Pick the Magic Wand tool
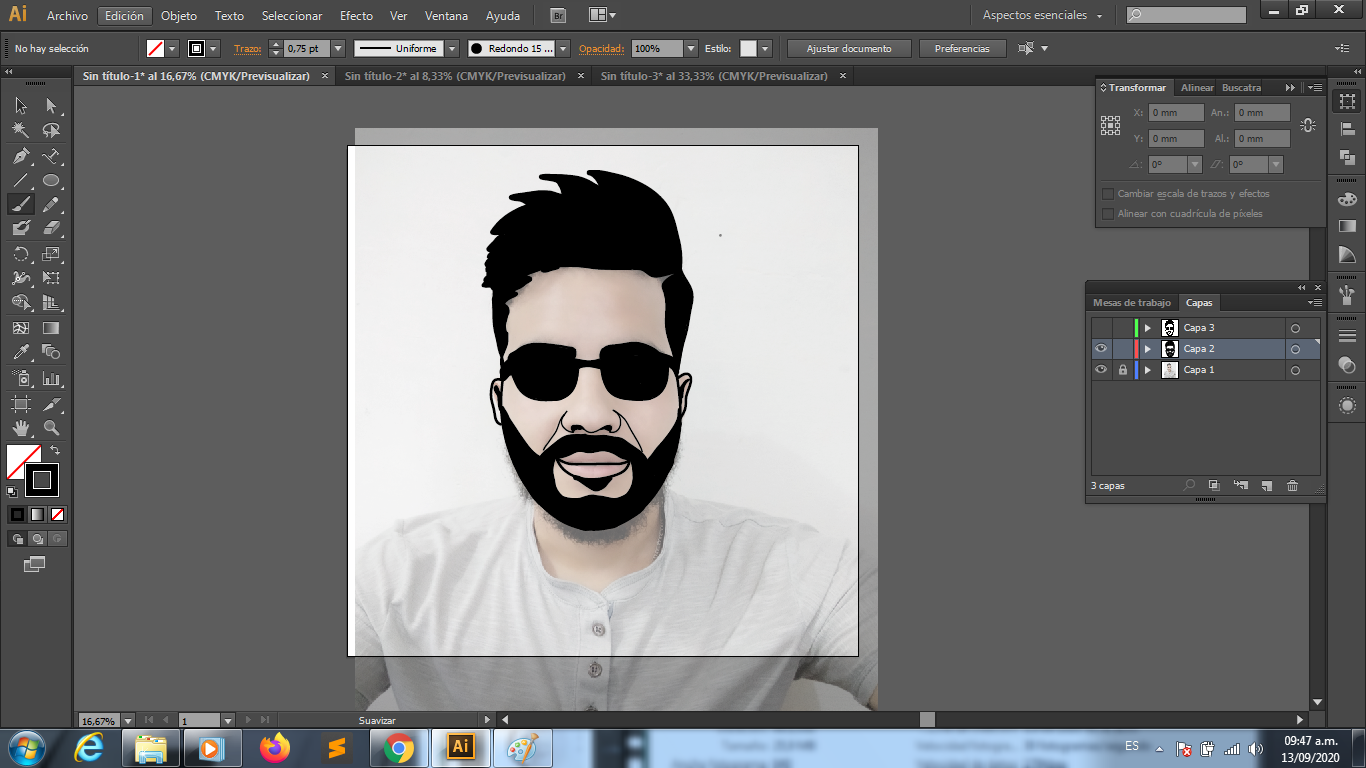1366x768 pixels. [21, 130]
